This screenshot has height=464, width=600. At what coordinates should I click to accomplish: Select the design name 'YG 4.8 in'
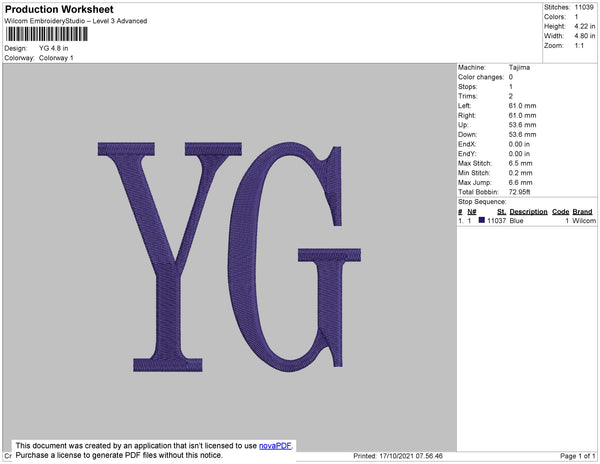[54, 48]
